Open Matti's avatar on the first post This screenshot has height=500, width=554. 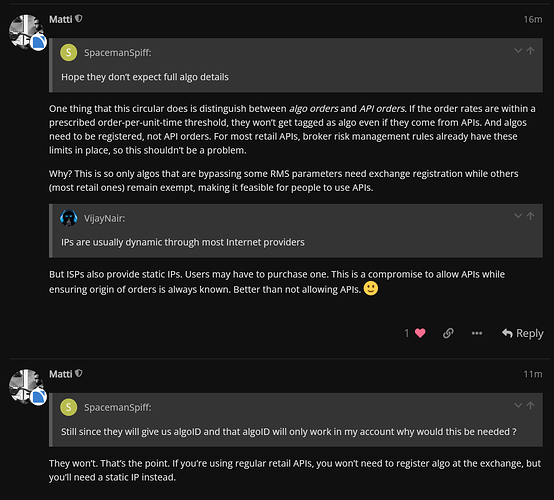26,32
